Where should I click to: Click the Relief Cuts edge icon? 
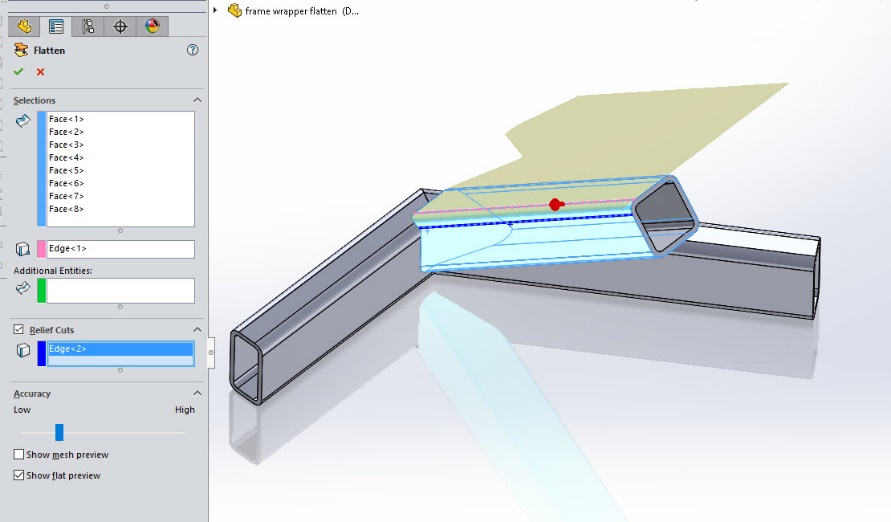coord(23,350)
